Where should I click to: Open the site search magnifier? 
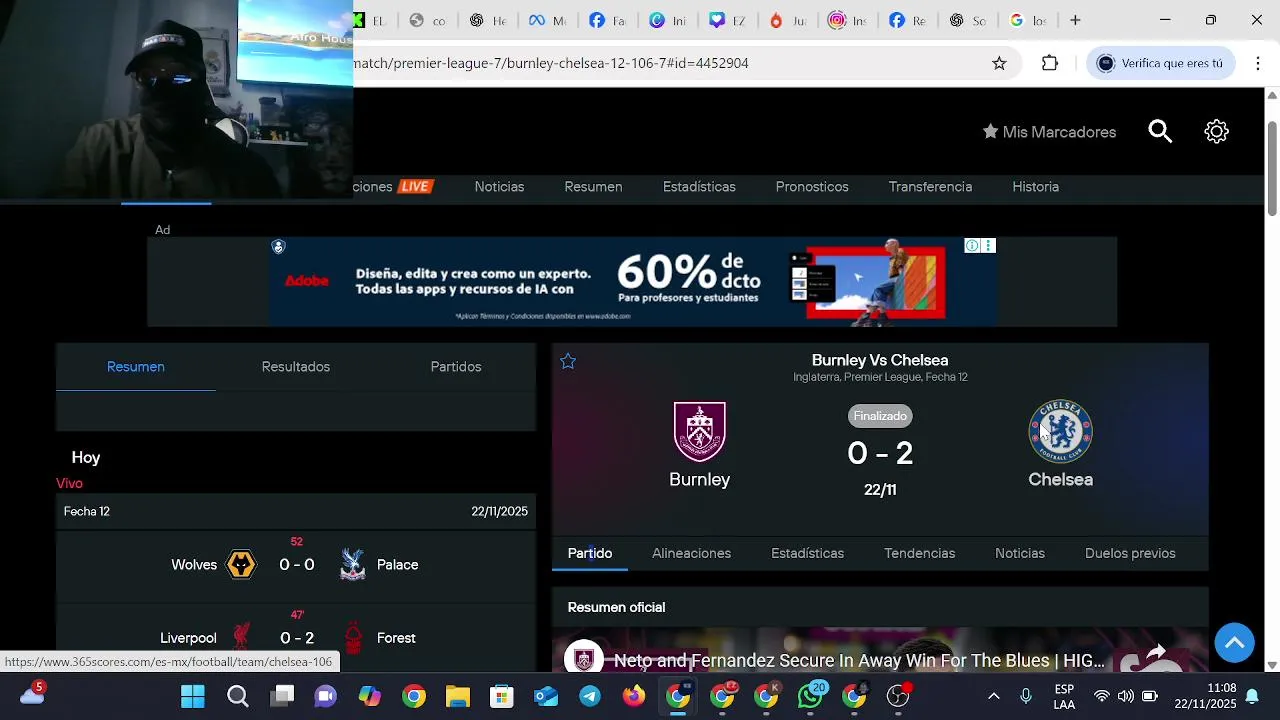[1160, 132]
